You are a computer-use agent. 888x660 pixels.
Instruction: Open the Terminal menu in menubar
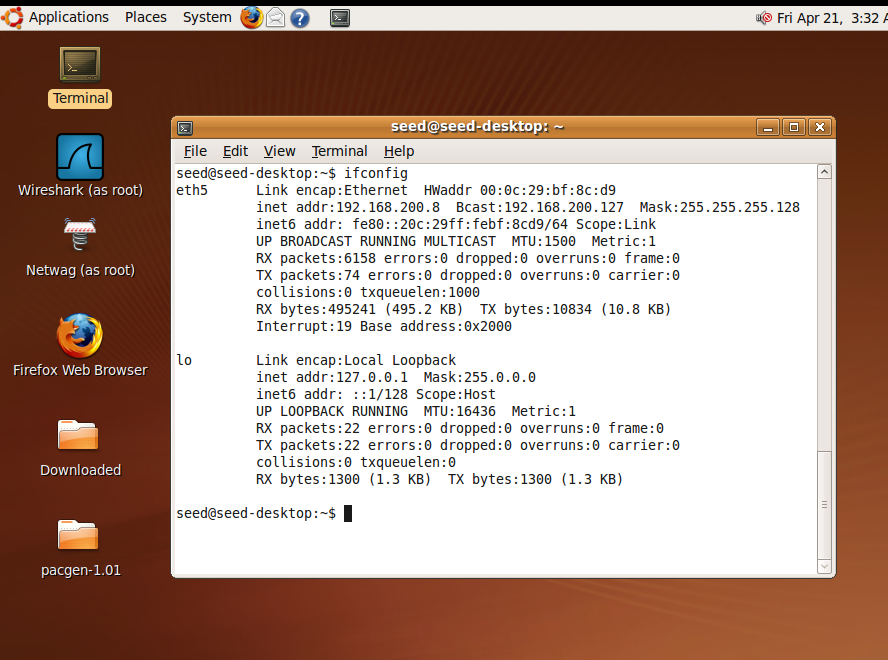pyautogui.click(x=339, y=151)
